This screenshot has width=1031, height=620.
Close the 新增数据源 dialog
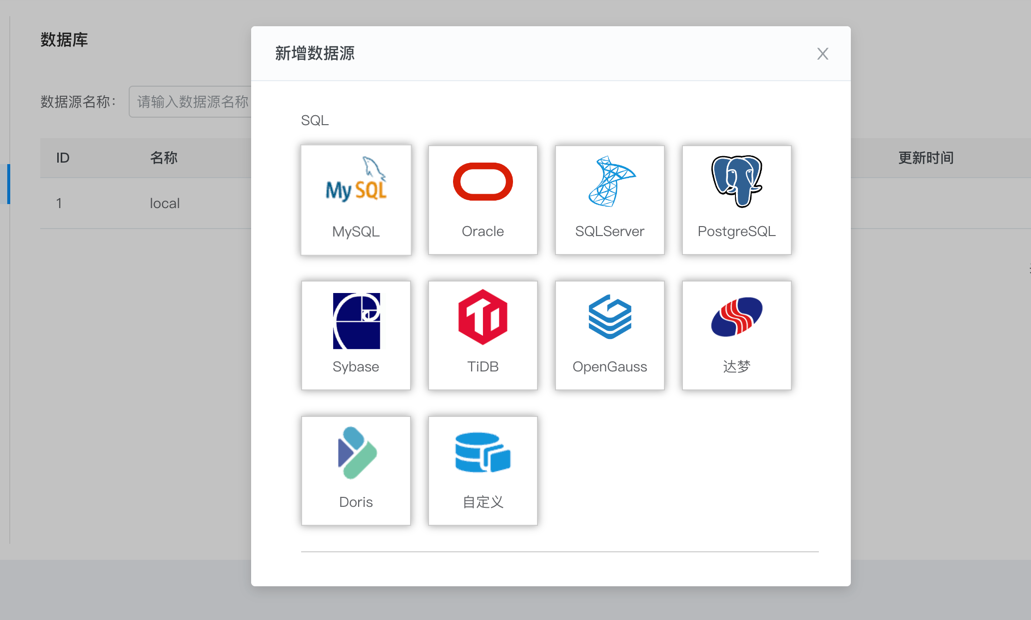click(x=823, y=54)
